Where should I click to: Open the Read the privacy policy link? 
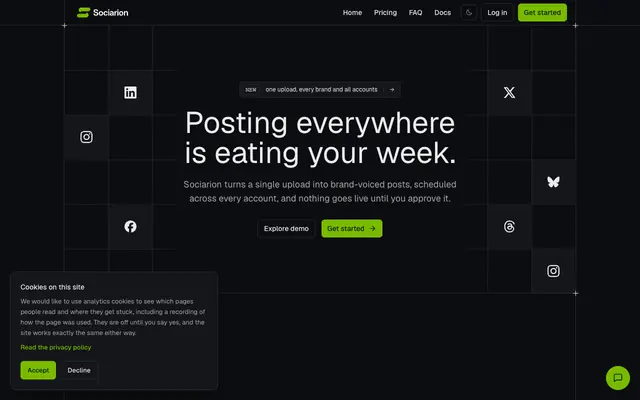pyautogui.click(x=56, y=347)
